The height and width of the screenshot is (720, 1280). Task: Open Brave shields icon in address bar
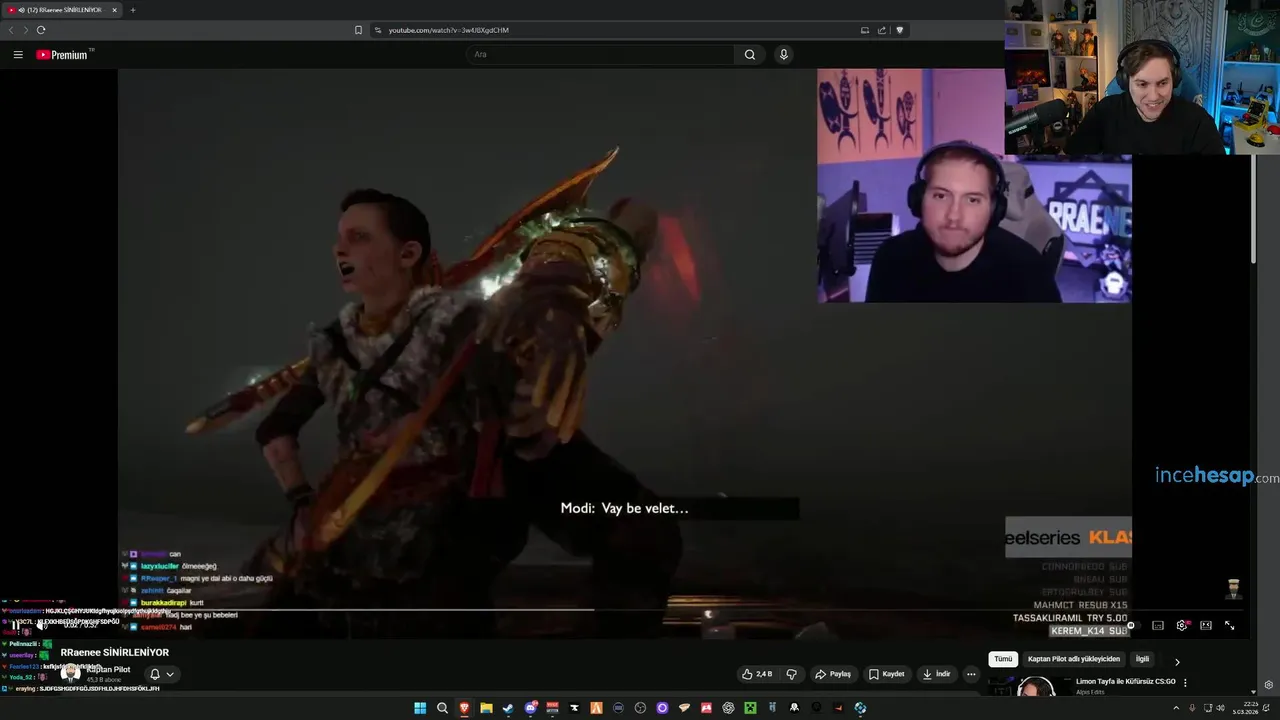click(899, 30)
